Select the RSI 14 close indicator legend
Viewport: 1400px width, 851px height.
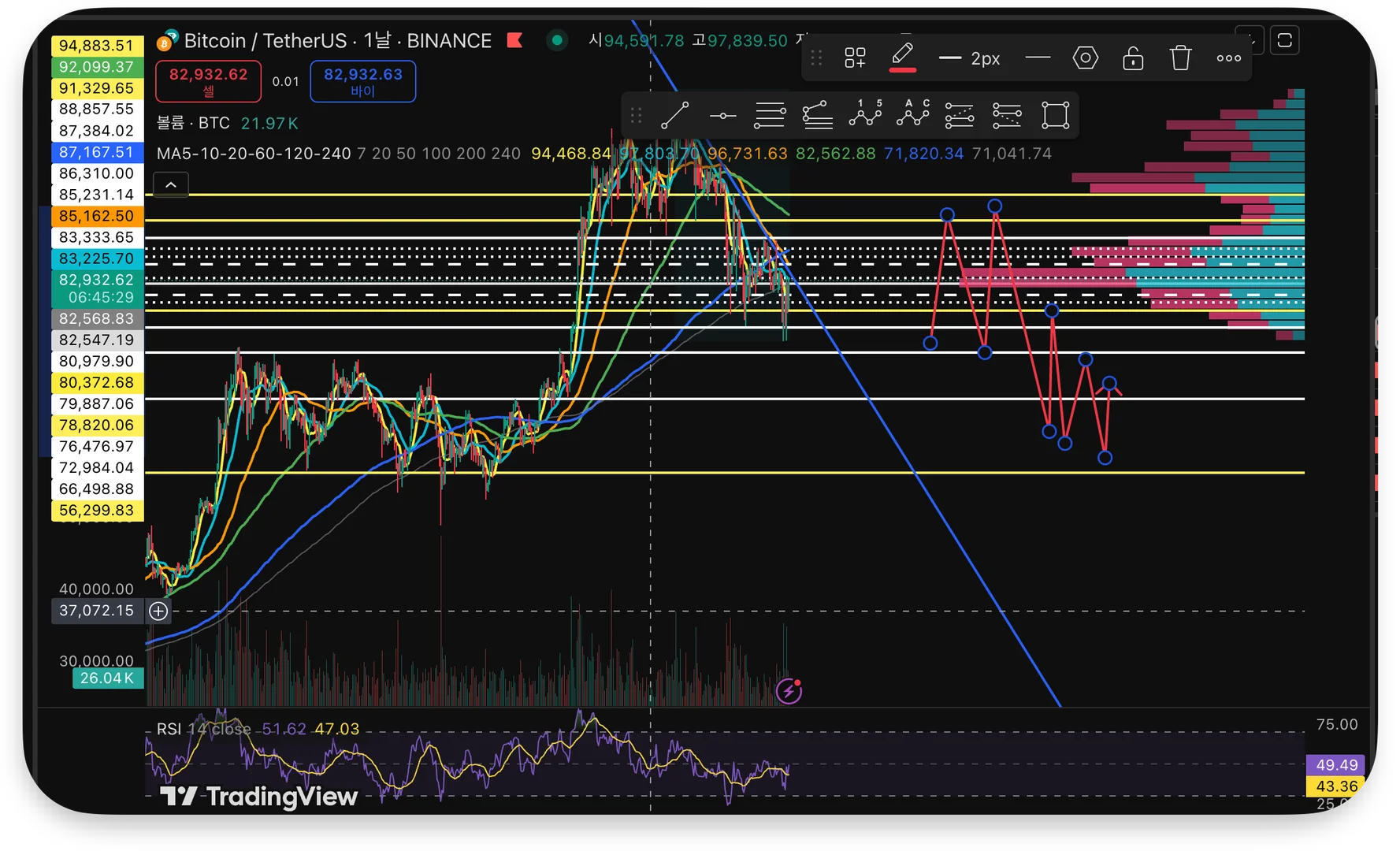(203, 729)
